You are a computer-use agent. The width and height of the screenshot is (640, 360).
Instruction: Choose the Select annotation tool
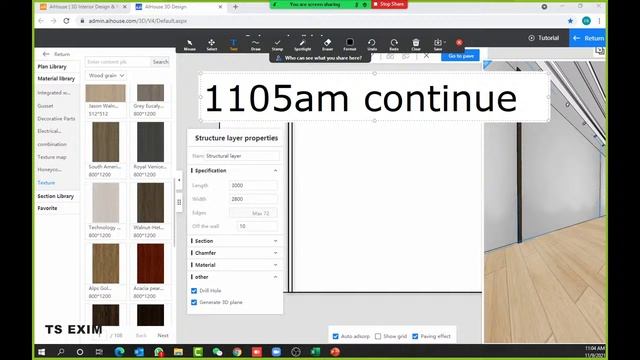pos(211,44)
